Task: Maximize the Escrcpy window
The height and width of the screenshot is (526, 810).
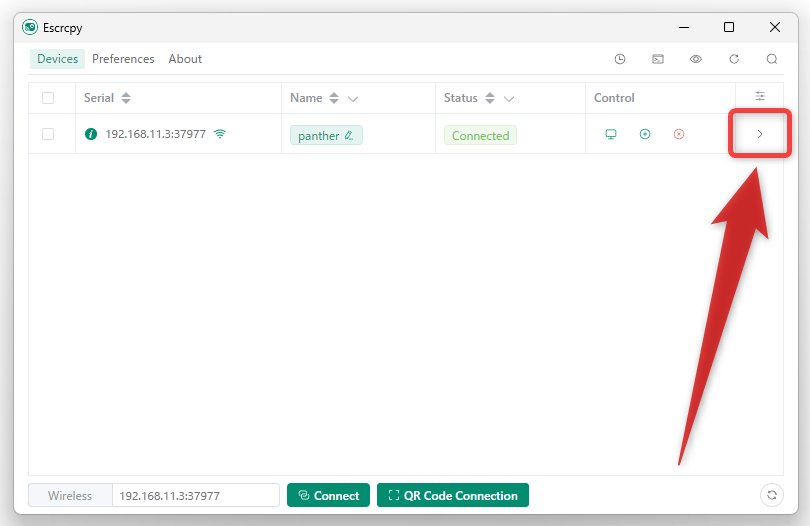Action: (x=729, y=27)
